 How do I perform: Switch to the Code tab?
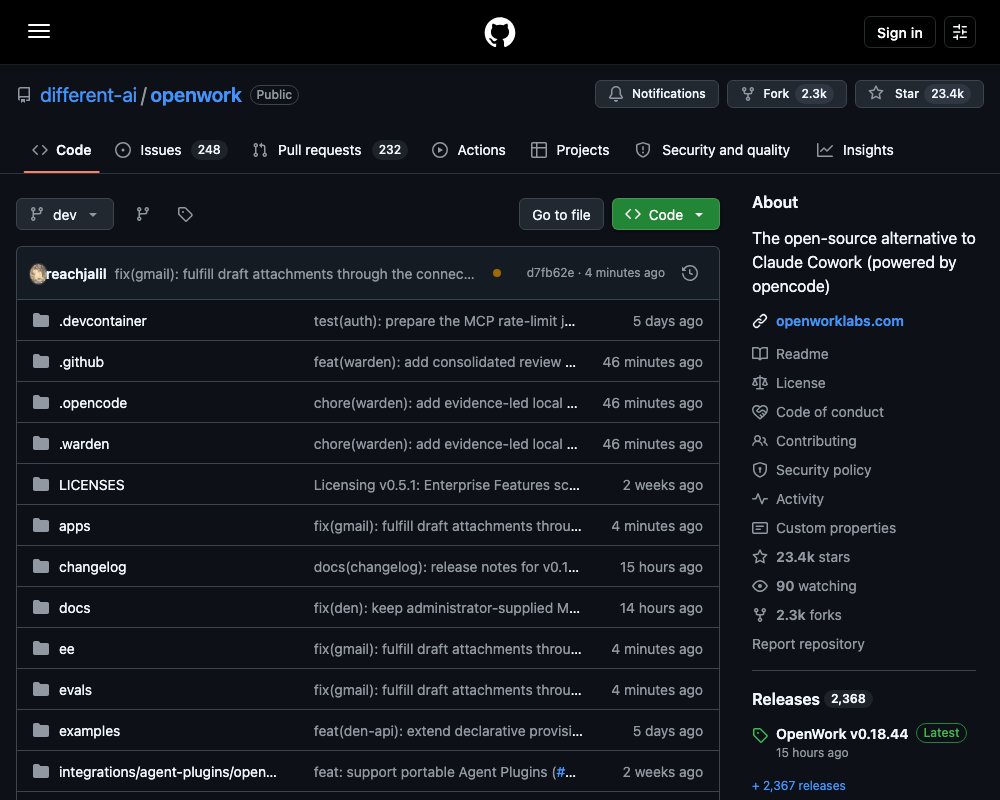click(62, 150)
